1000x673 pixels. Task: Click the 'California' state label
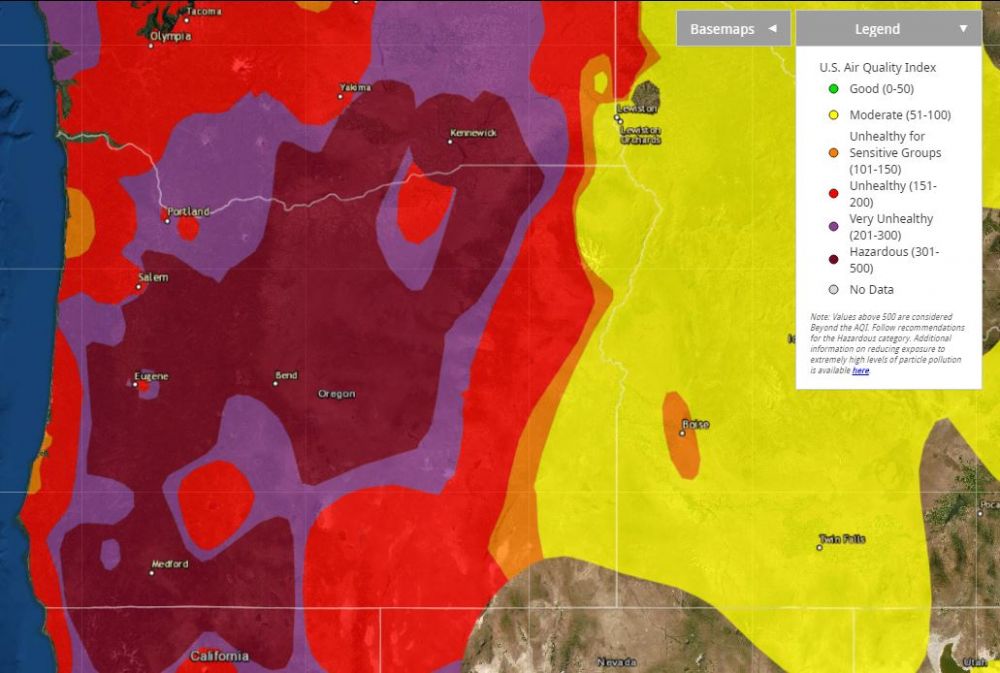219,656
